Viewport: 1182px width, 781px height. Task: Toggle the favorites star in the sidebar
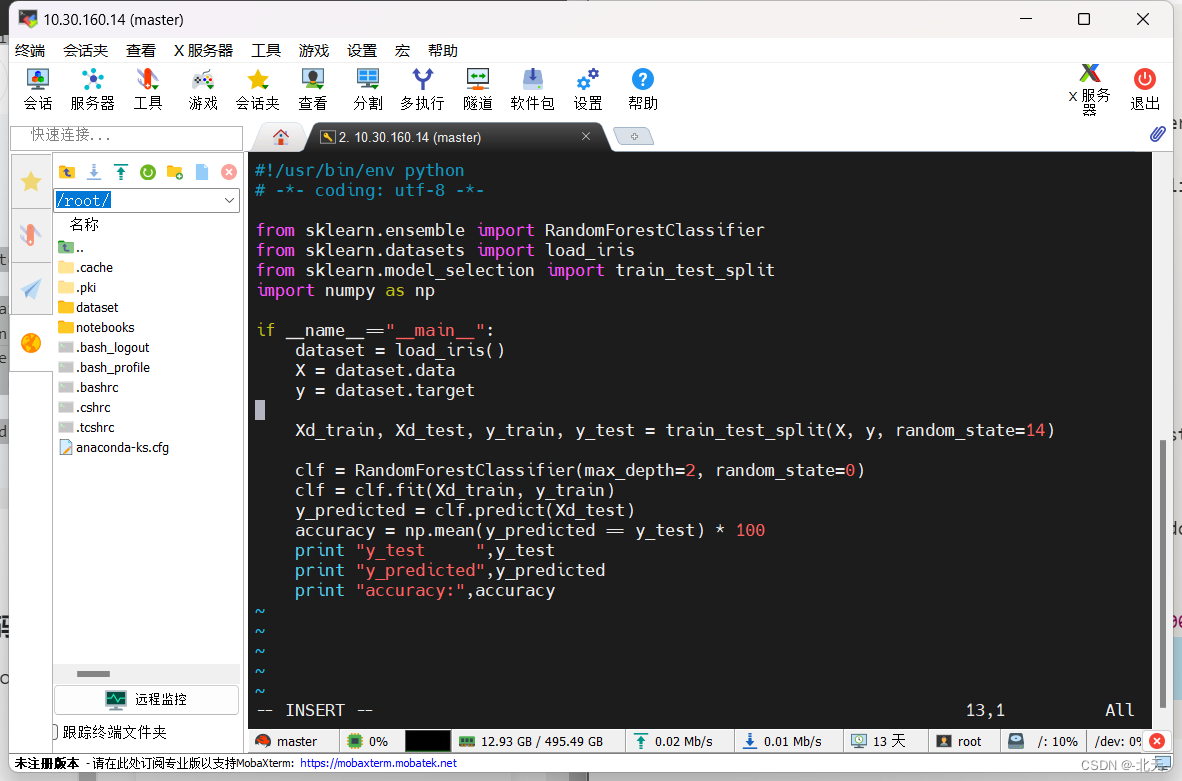point(30,182)
